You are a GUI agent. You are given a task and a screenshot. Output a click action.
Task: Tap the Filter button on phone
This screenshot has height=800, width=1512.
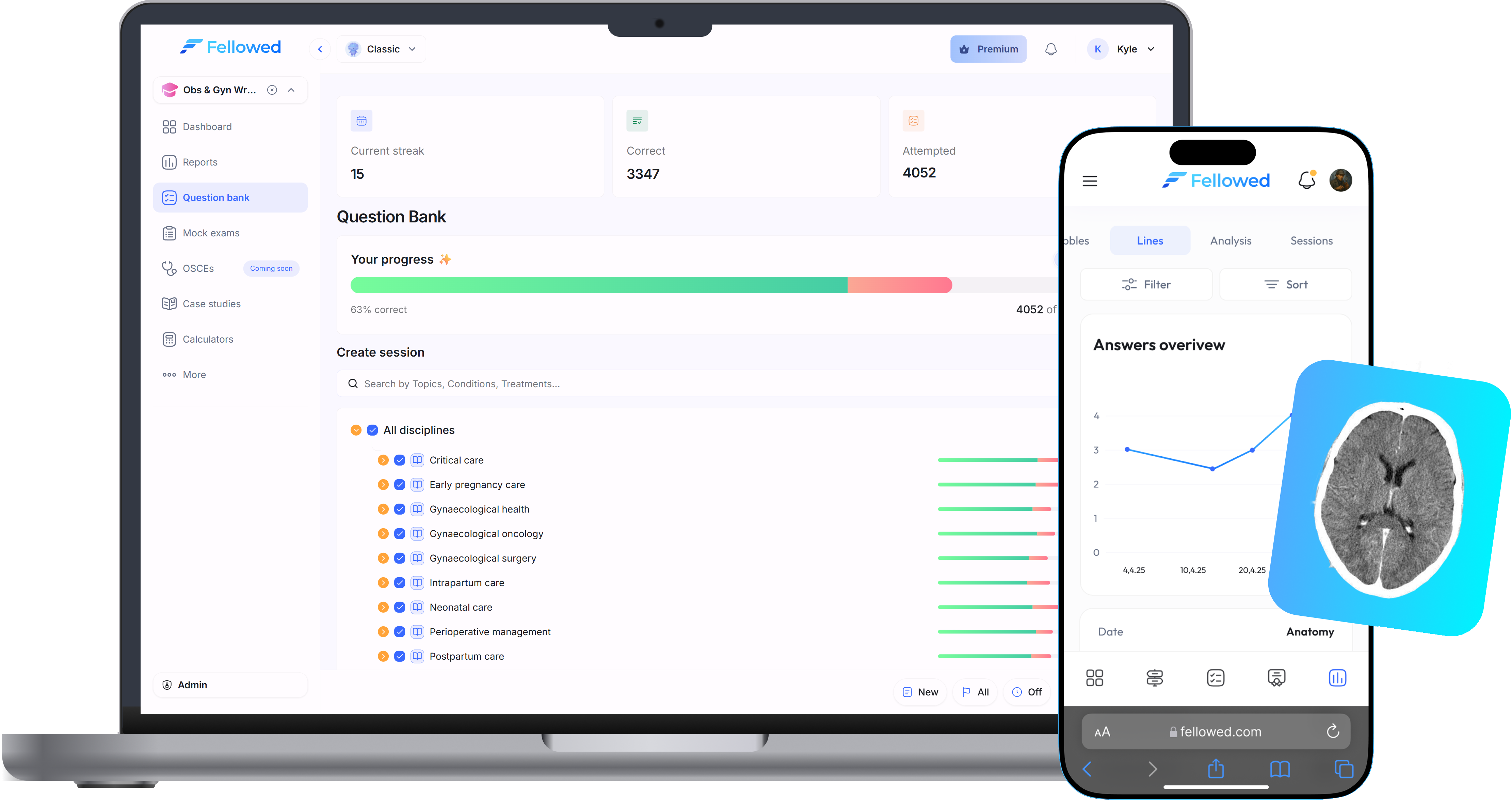1146,285
